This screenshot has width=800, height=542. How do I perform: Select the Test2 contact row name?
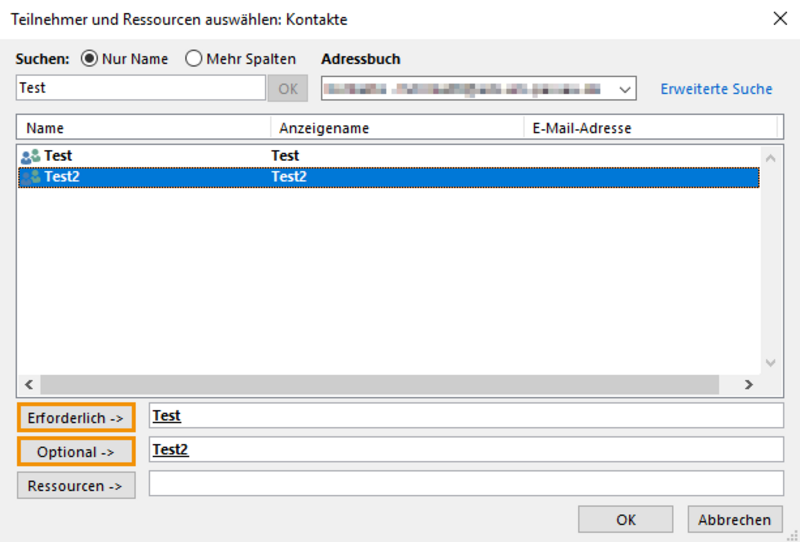pyautogui.click(x=62, y=177)
